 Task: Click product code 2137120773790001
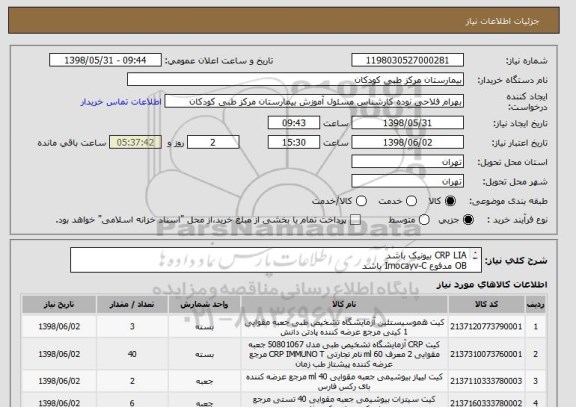[x=486, y=327]
